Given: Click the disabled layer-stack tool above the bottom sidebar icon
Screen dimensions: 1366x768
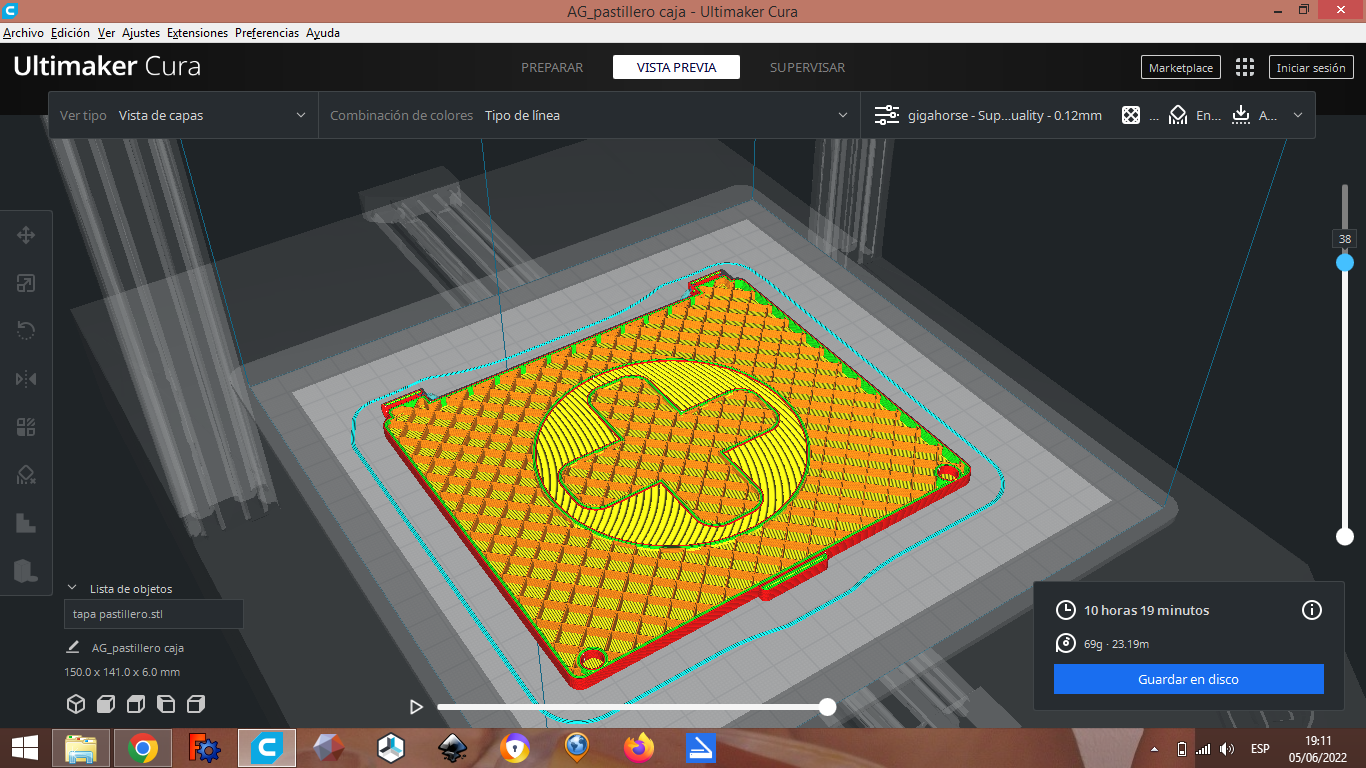Looking at the screenshot, I should tap(26, 523).
